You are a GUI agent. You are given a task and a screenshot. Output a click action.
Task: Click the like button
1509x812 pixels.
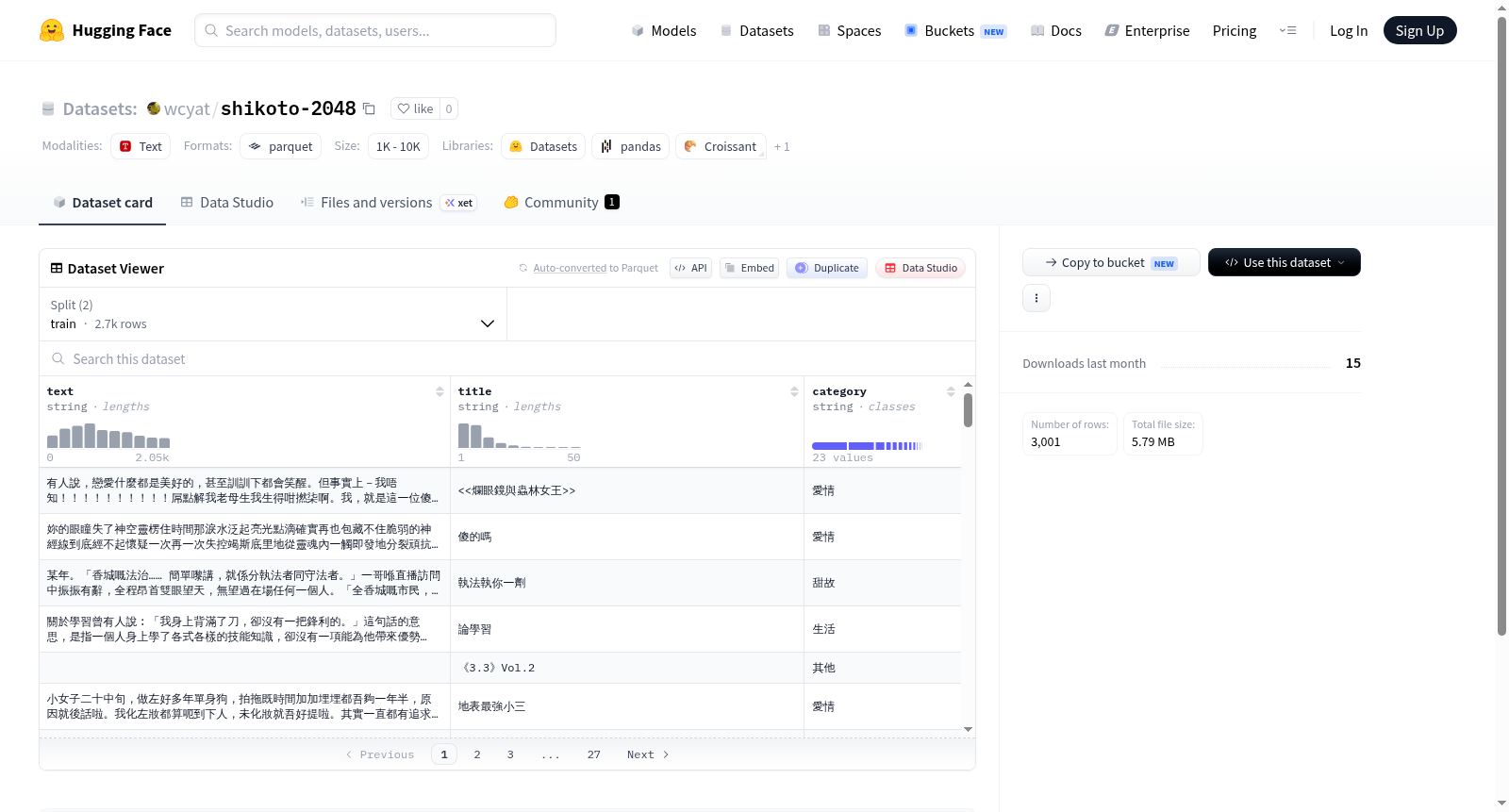point(415,108)
